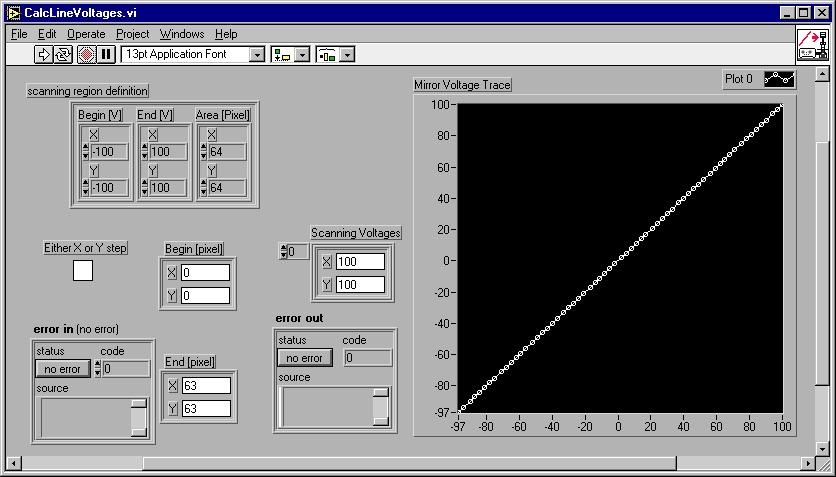Click the Begin [pixel] X input field

[205, 272]
